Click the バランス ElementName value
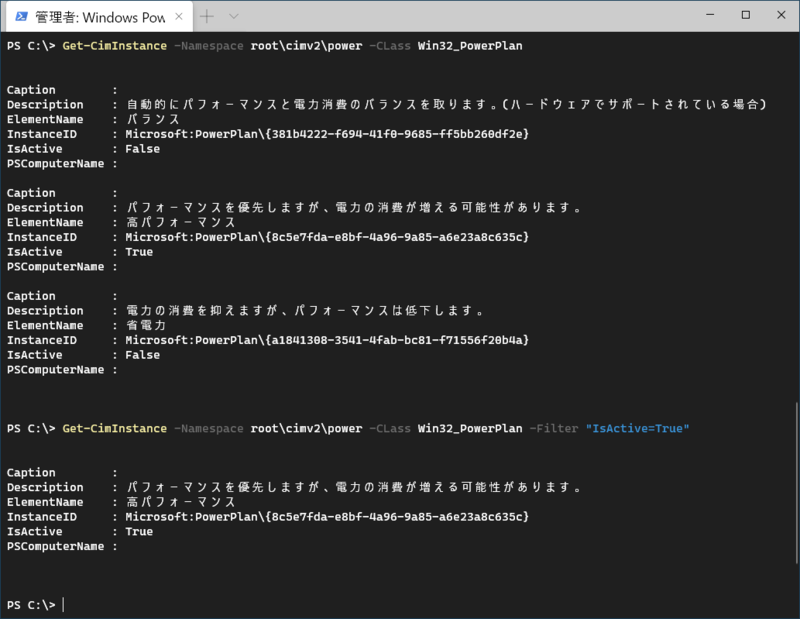This screenshot has height=619, width=800. coord(153,119)
